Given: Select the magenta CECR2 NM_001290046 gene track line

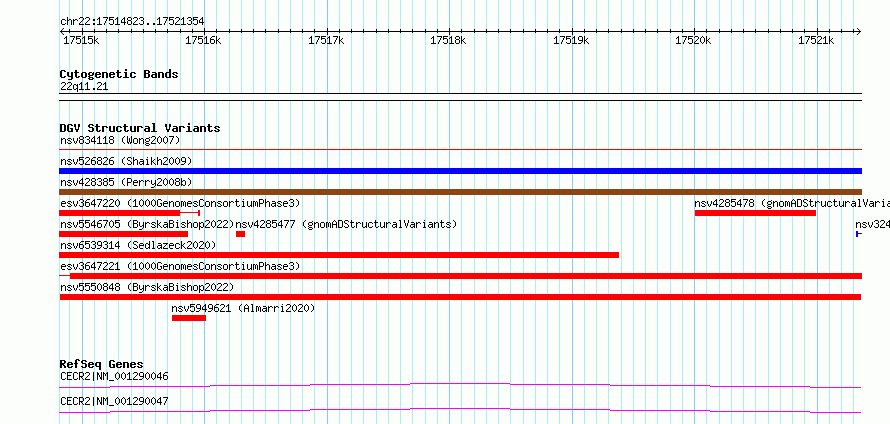Looking at the screenshot, I should coord(460,386).
